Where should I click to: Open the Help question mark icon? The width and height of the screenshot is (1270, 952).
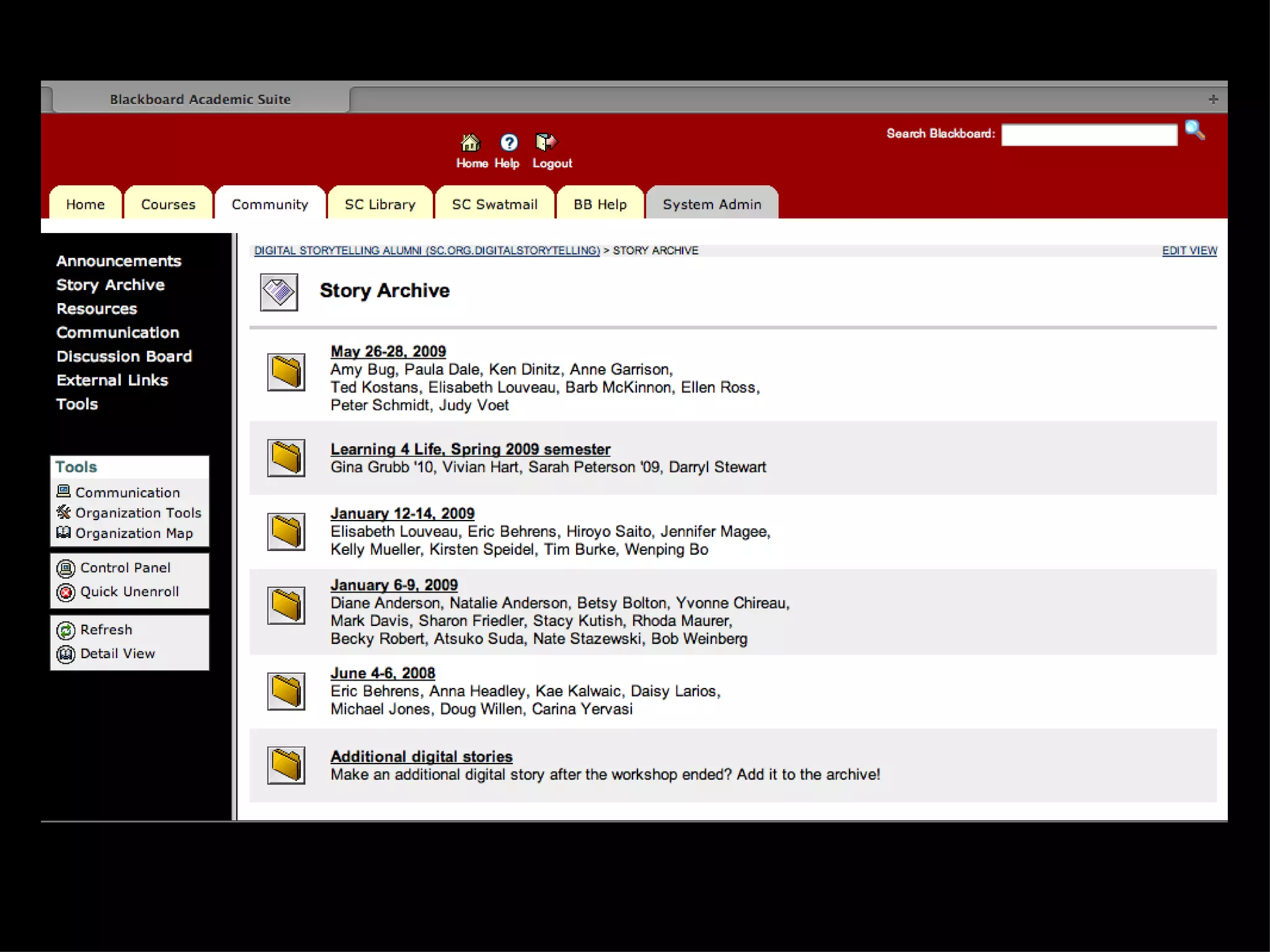coord(508,143)
